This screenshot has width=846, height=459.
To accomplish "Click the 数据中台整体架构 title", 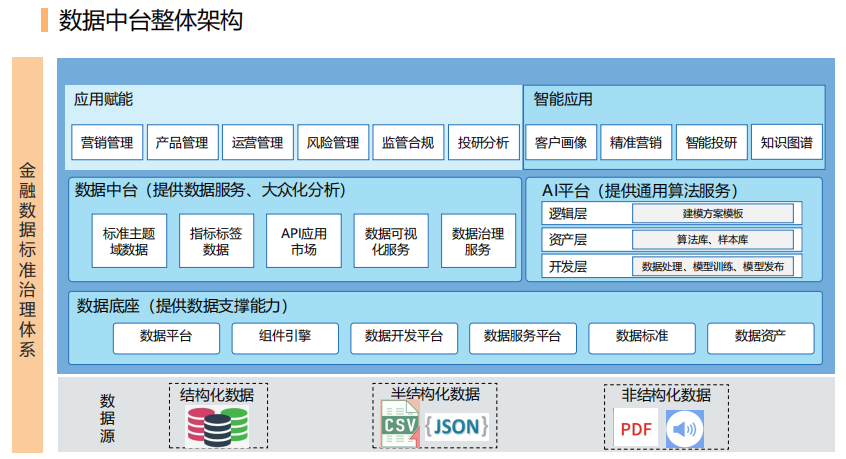I will point(151,20).
